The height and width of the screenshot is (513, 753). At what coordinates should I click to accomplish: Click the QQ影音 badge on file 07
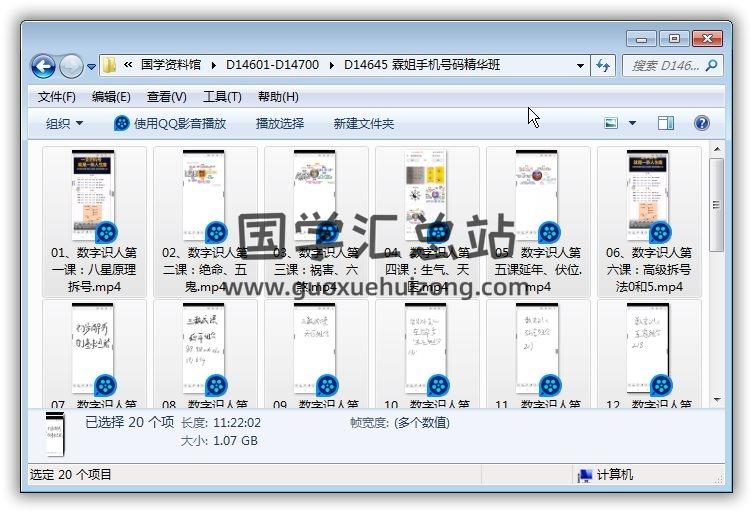106,386
